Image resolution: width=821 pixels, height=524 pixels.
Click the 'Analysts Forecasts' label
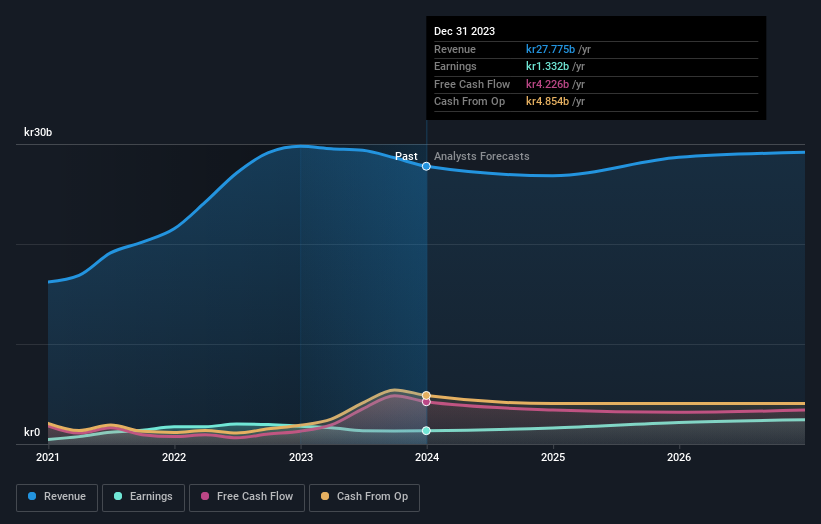482,157
